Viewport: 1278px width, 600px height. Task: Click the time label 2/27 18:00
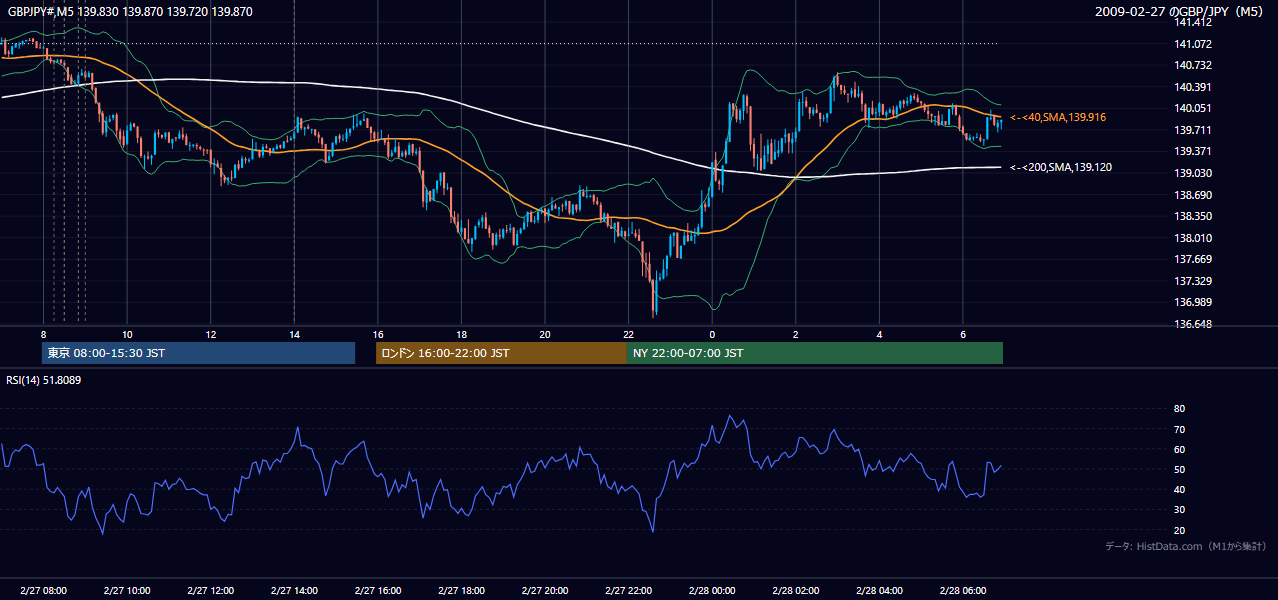tap(461, 591)
